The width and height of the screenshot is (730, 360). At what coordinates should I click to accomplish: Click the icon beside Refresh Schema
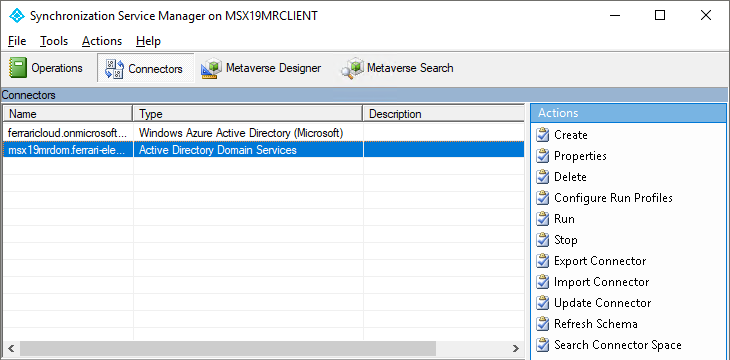(x=543, y=324)
